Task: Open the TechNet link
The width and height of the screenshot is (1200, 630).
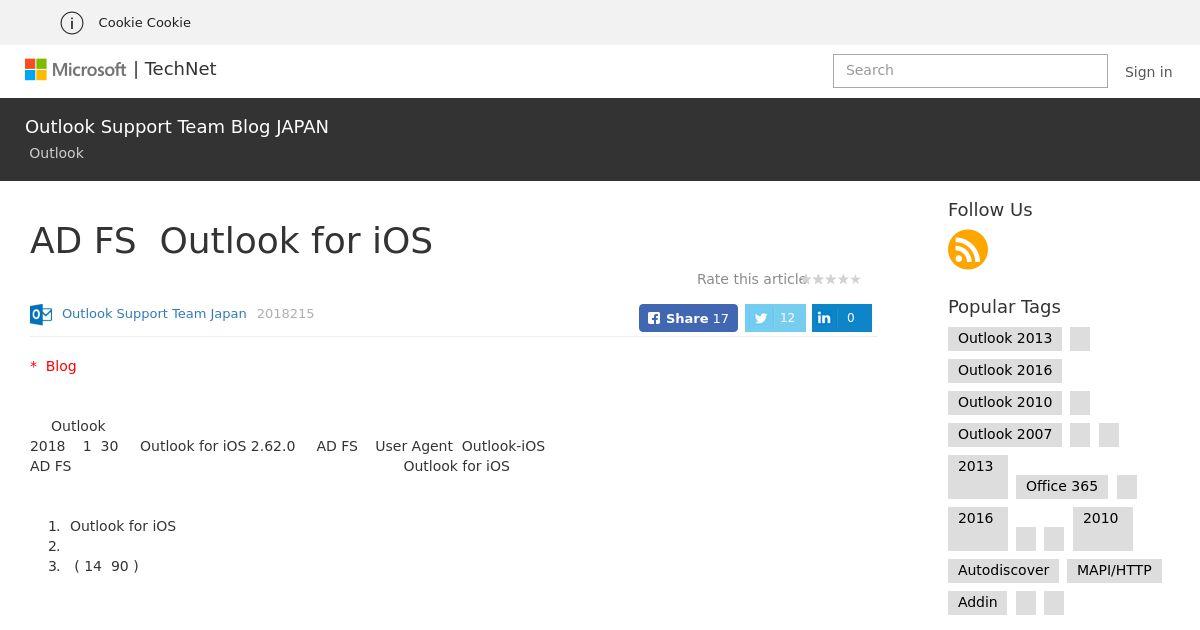Action: coord(180,69)
